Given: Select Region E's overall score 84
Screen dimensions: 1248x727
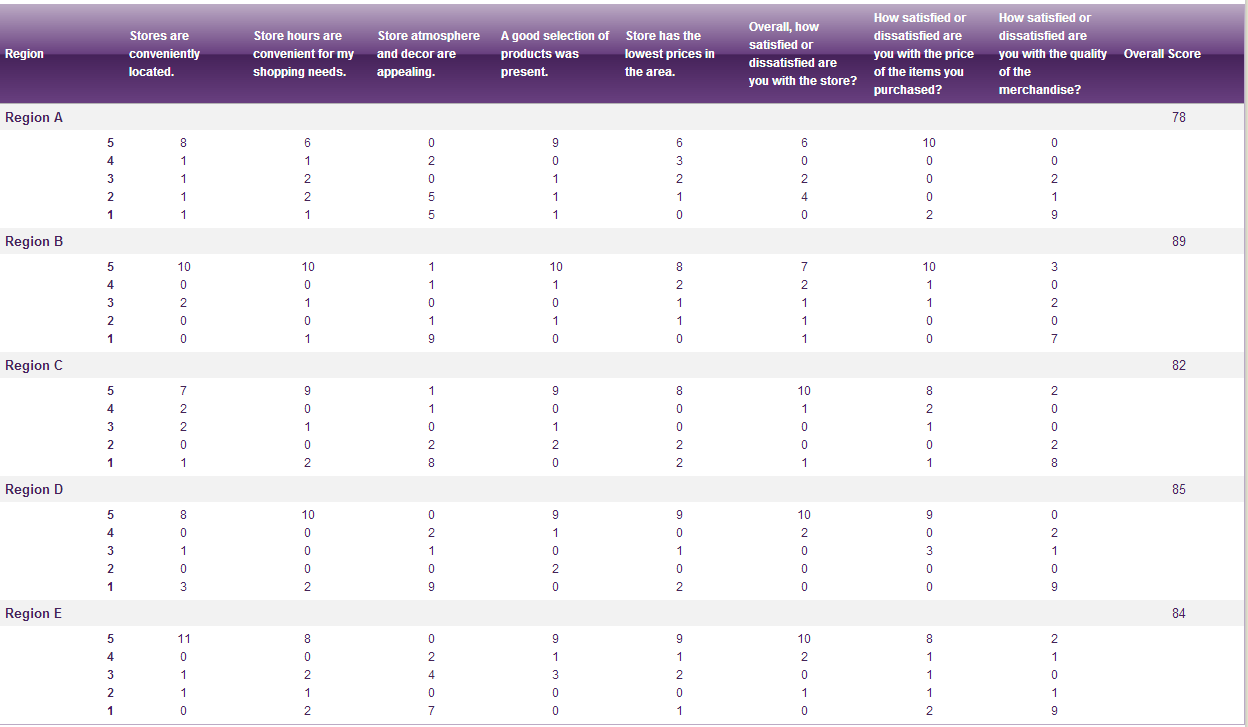Looking at the screenshot, I should [1179, 613].
